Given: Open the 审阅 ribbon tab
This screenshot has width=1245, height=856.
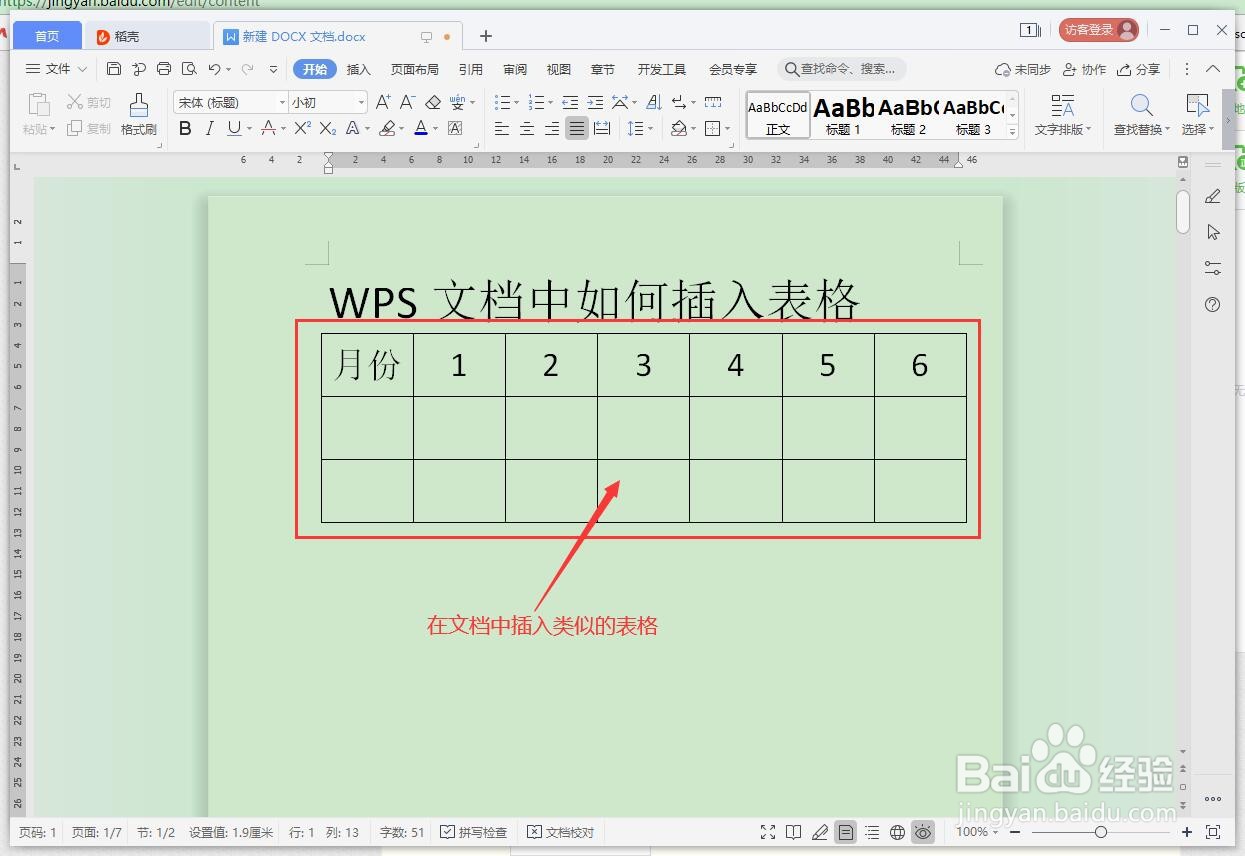Looking at the screenshot, I should (515, 69).
